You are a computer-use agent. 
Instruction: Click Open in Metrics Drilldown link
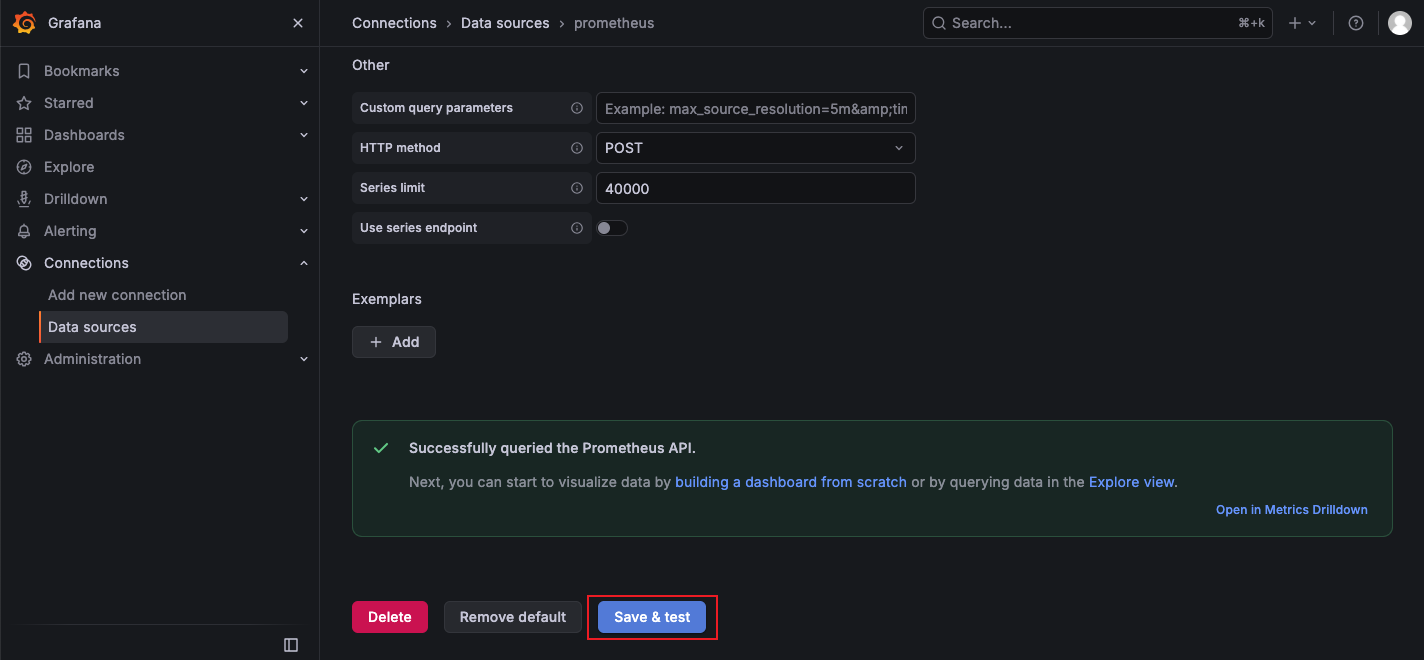click(x=1292, y=510)
